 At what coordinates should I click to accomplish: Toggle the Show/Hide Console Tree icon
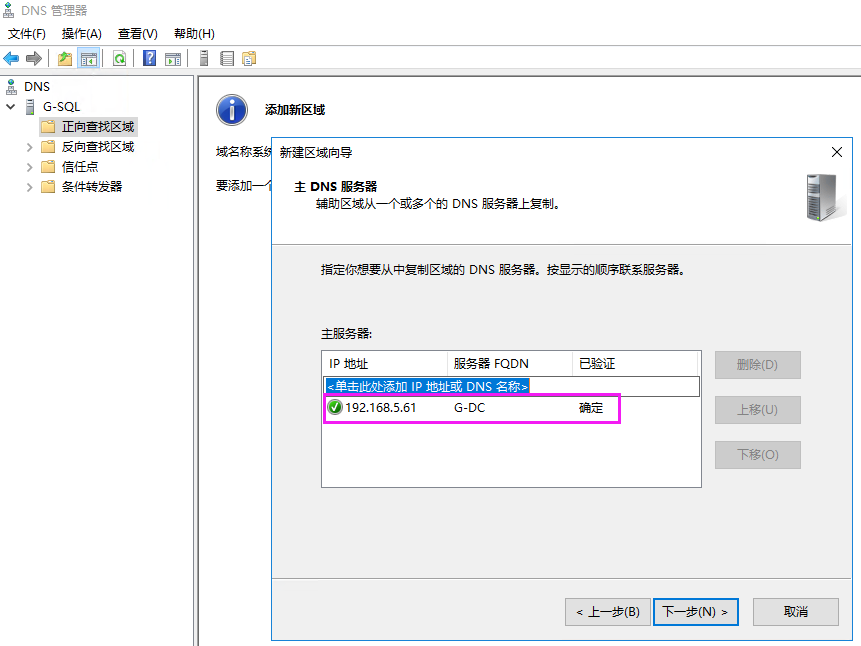[x=88, y=58]
